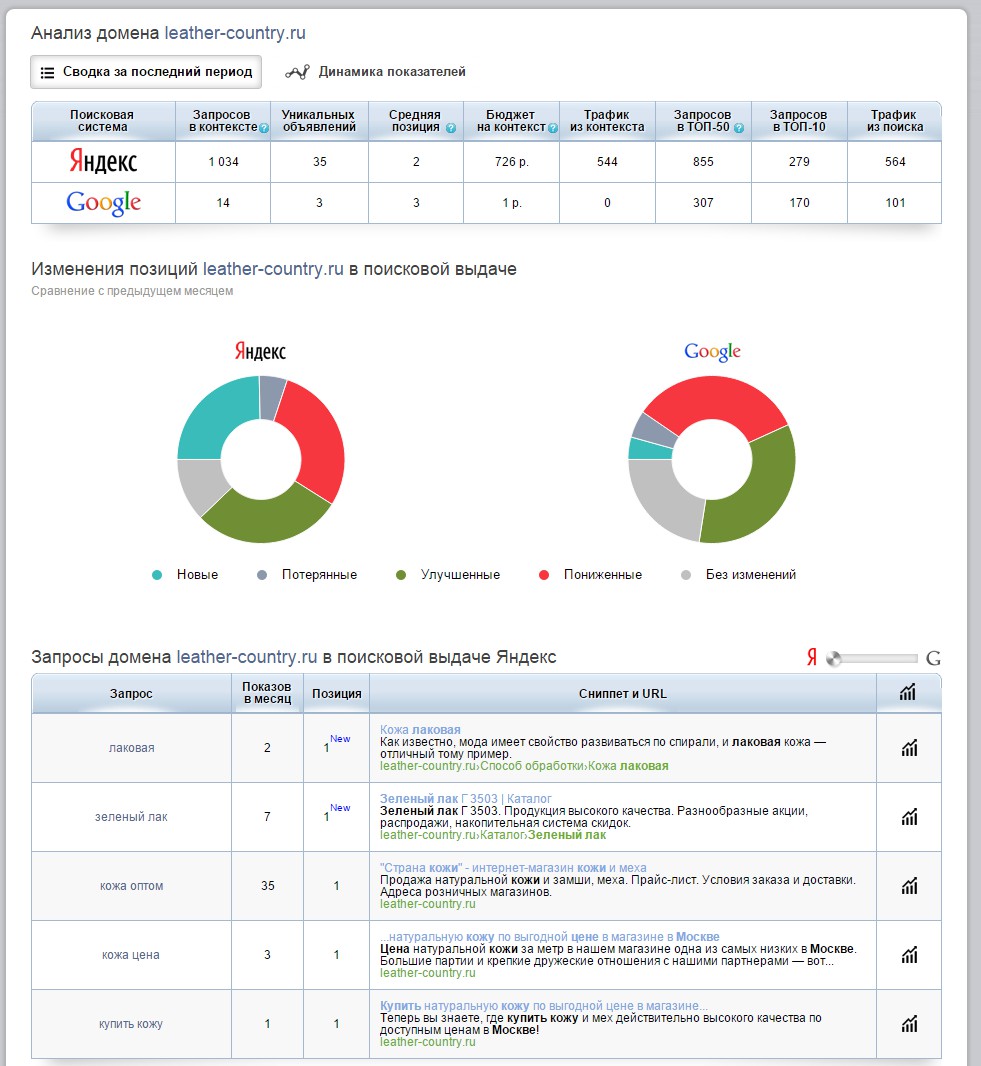Click Яндекс context queries value '1 034'
Screen dimensions: 981x1066
(x=223, y=162)
